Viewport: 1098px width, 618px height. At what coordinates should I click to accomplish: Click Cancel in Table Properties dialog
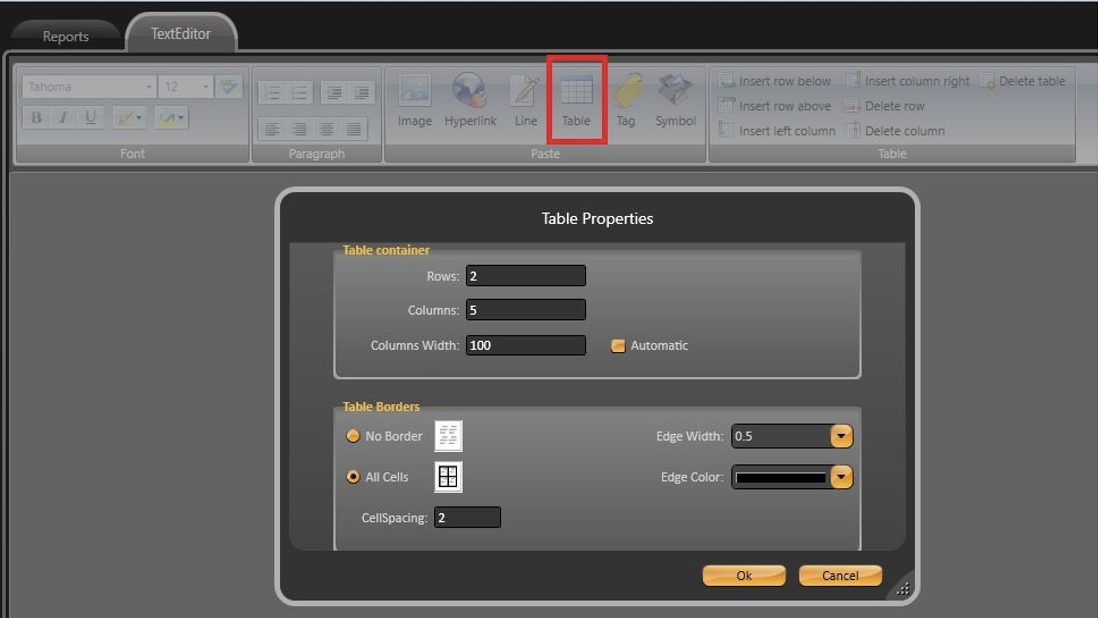(x=840, y=575)
